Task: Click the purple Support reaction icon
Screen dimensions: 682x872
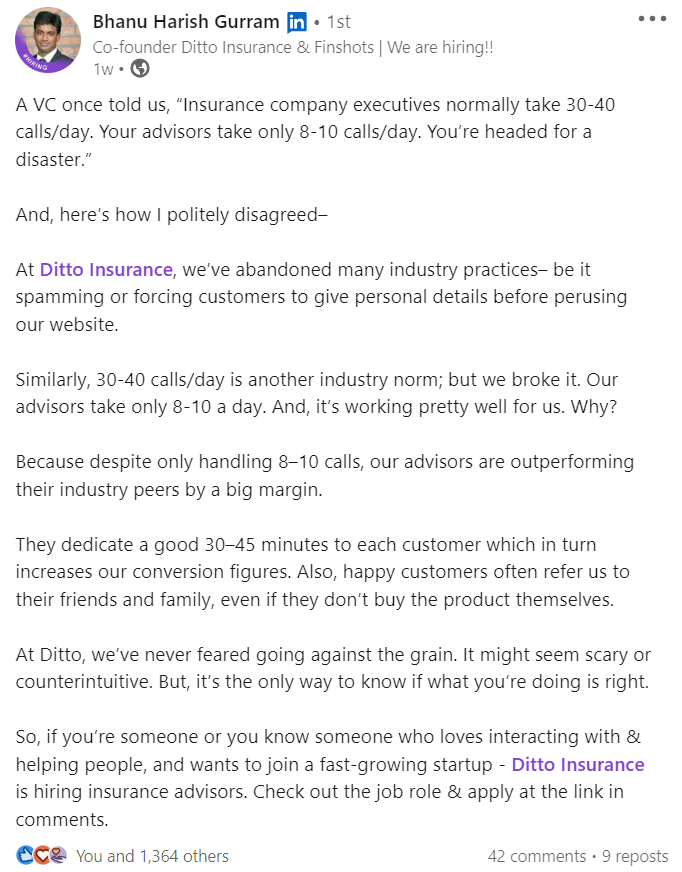Action: (x=58, y=856)
